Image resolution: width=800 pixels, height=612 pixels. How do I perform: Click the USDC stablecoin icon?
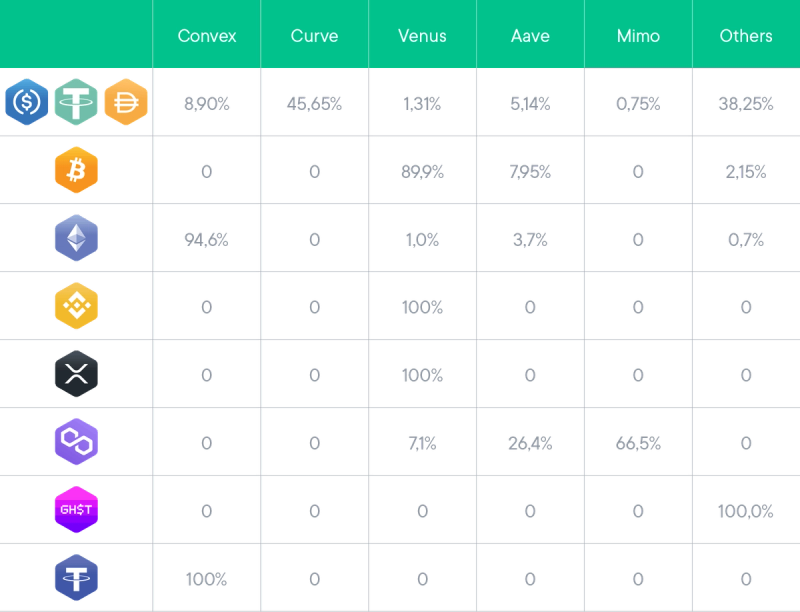[27, 102]
